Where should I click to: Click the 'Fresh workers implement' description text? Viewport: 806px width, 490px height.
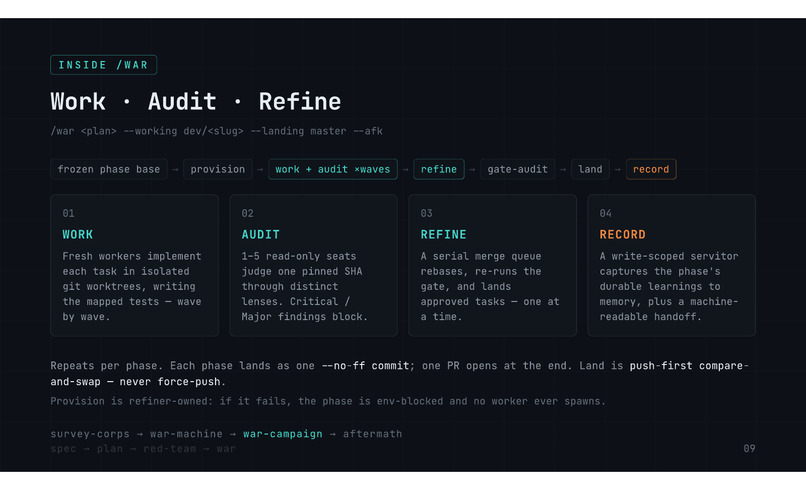click(x=132, y=286)
